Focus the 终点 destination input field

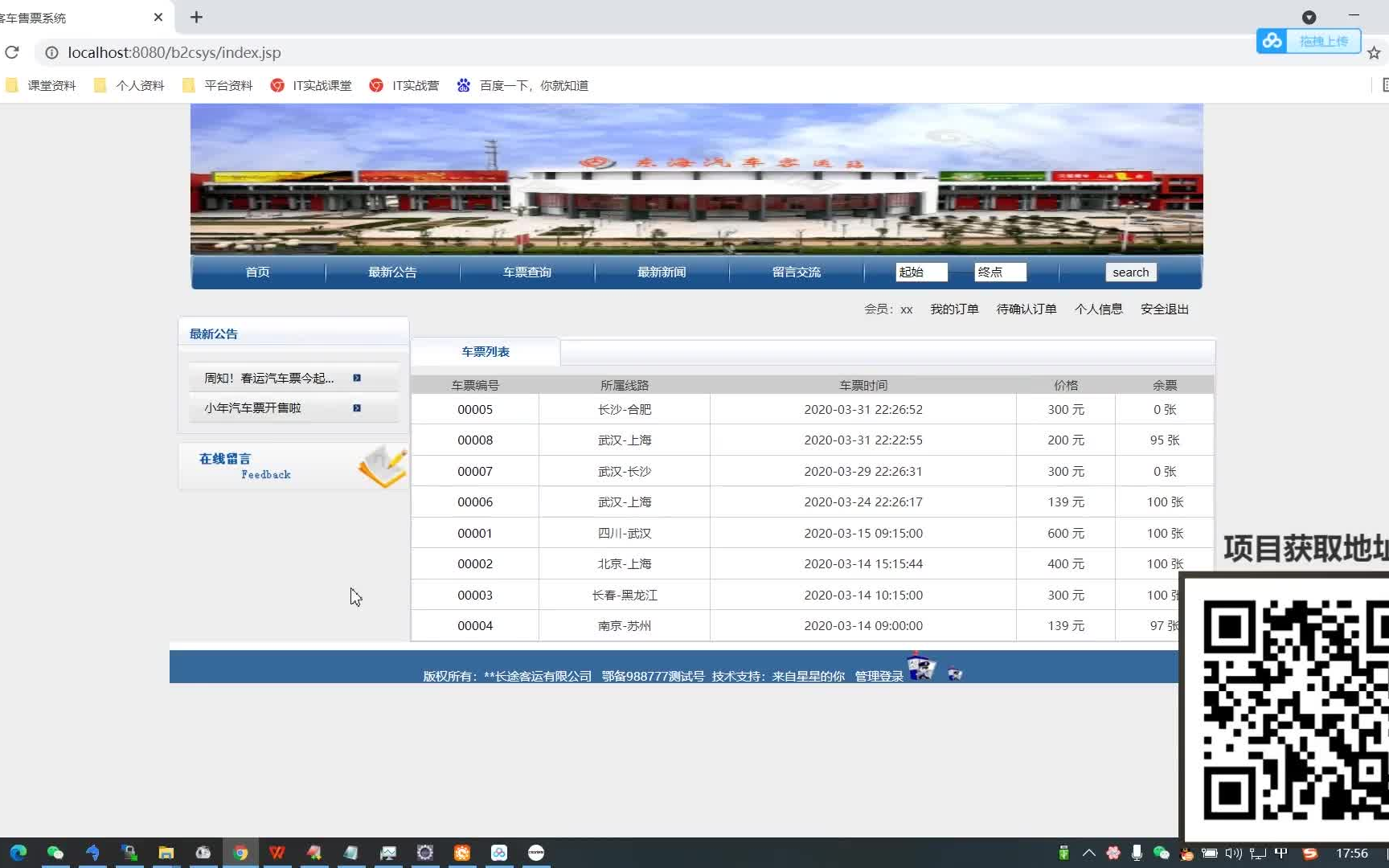(x=1000, y=272)
